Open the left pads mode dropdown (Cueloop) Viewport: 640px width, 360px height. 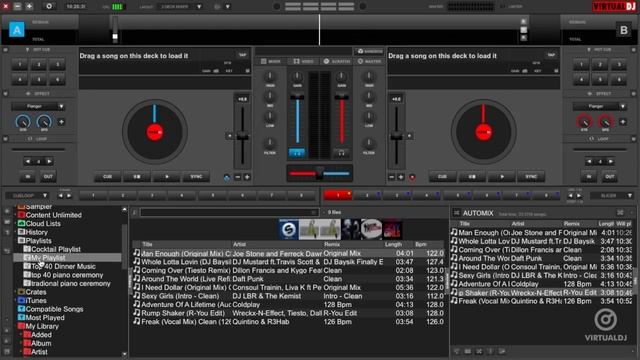pos(27,196)
